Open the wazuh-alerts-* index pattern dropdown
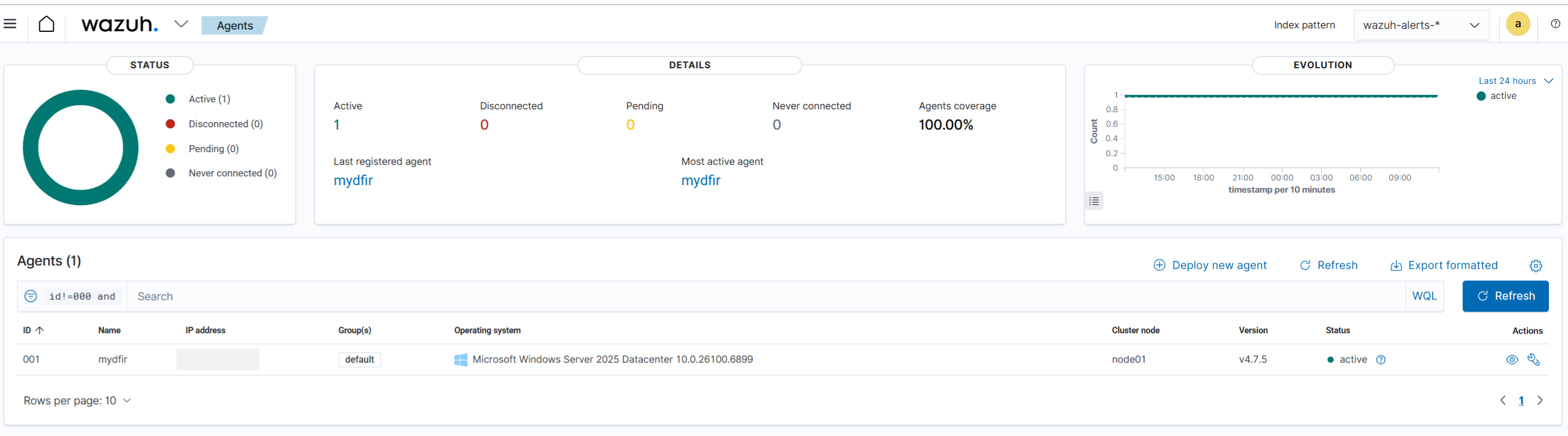Viewport: 1568px width, 436px height. pos(1420,25)
